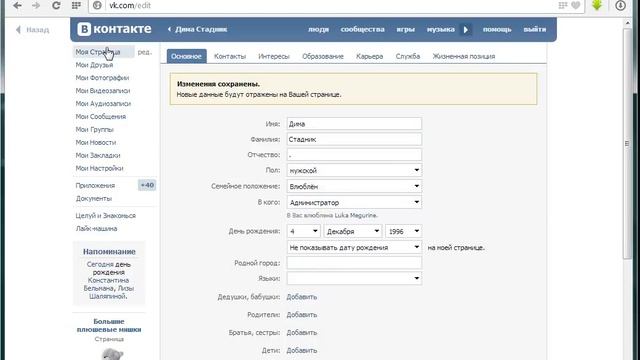Switch to the Карьера tab
640x360 pixels.
[x=369, y=56]
